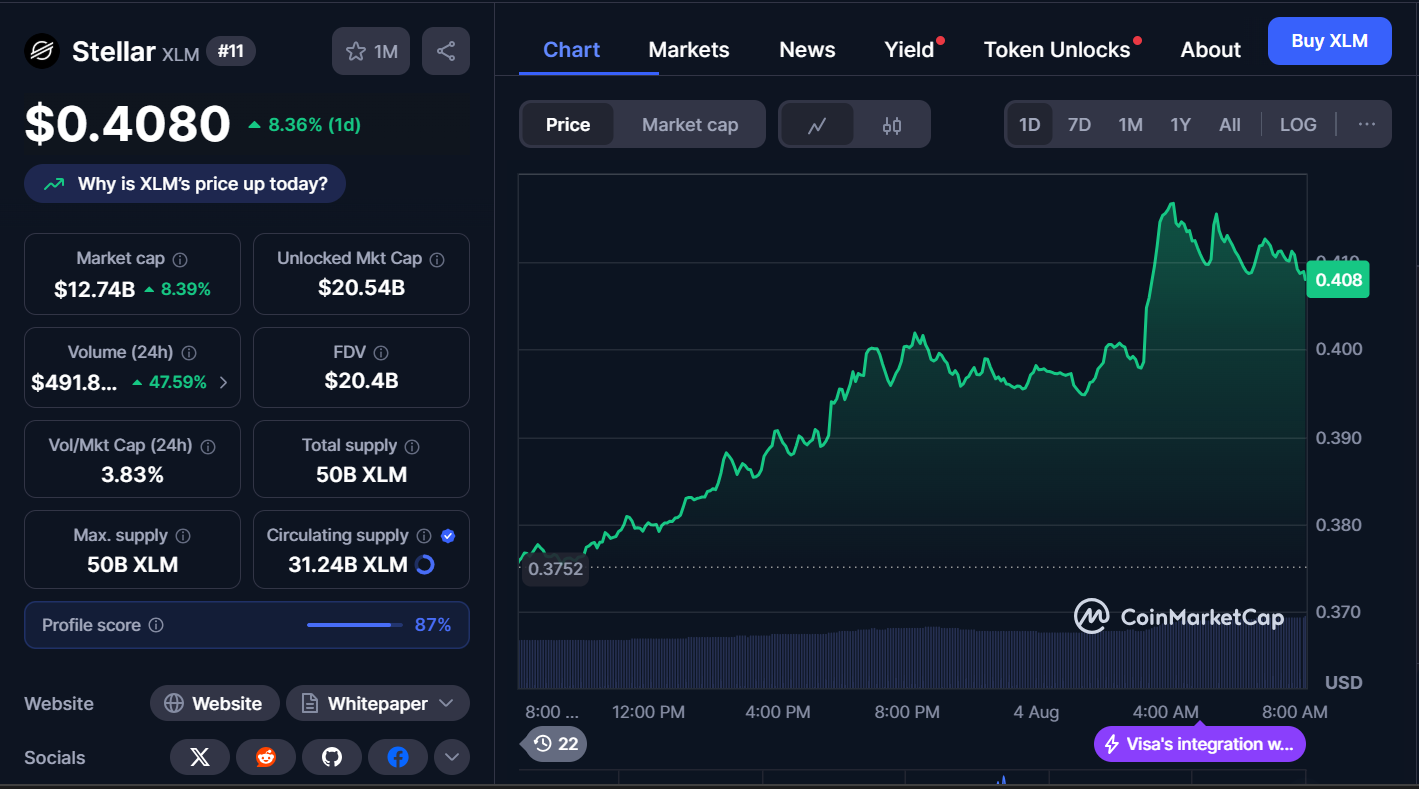Click the #11 rank badge
This screenshot has height=789, width=1419.
tap(231, 51)
